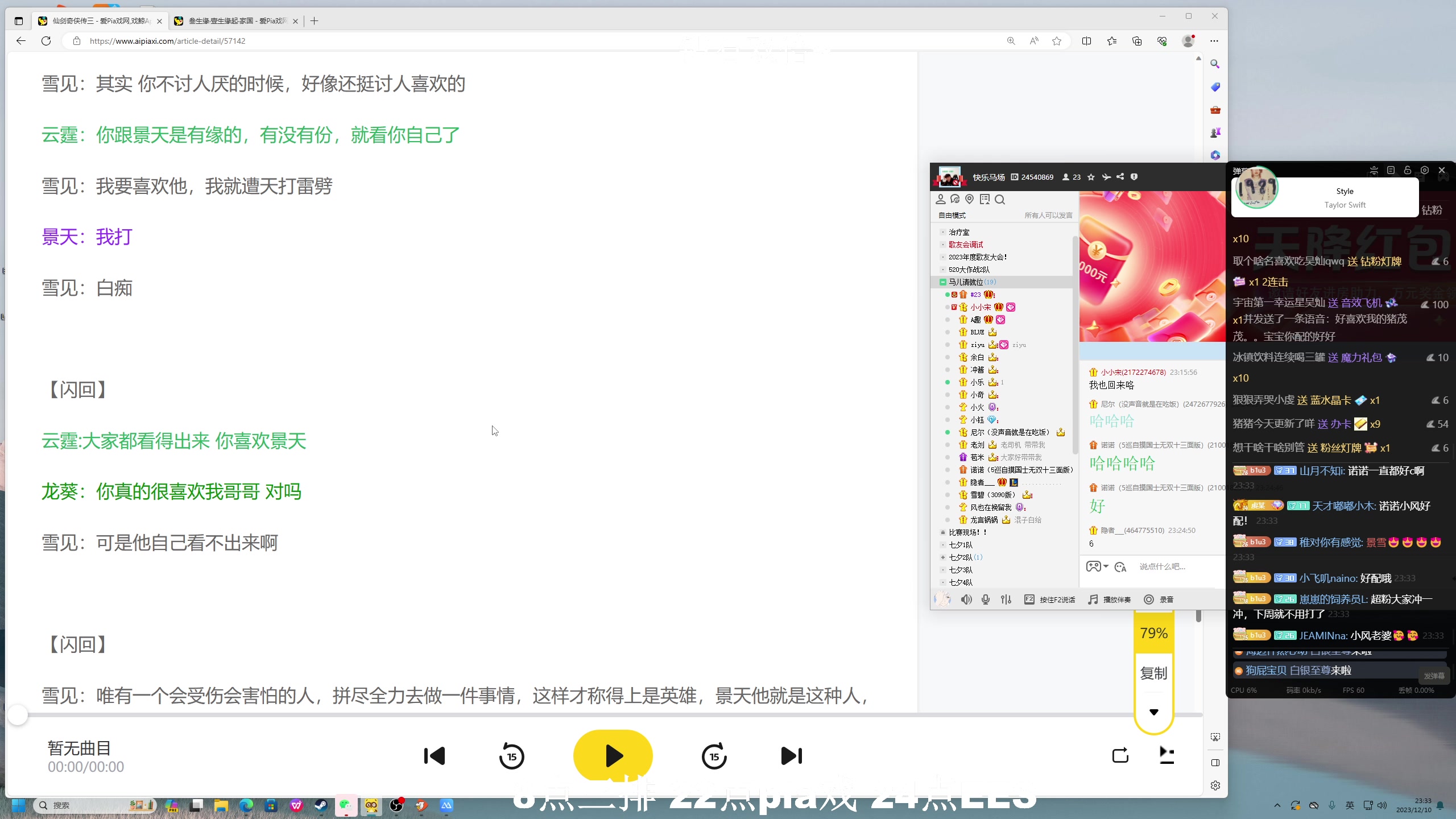Click the 说点什么吧 chat input field

[x=1163, y=567]
